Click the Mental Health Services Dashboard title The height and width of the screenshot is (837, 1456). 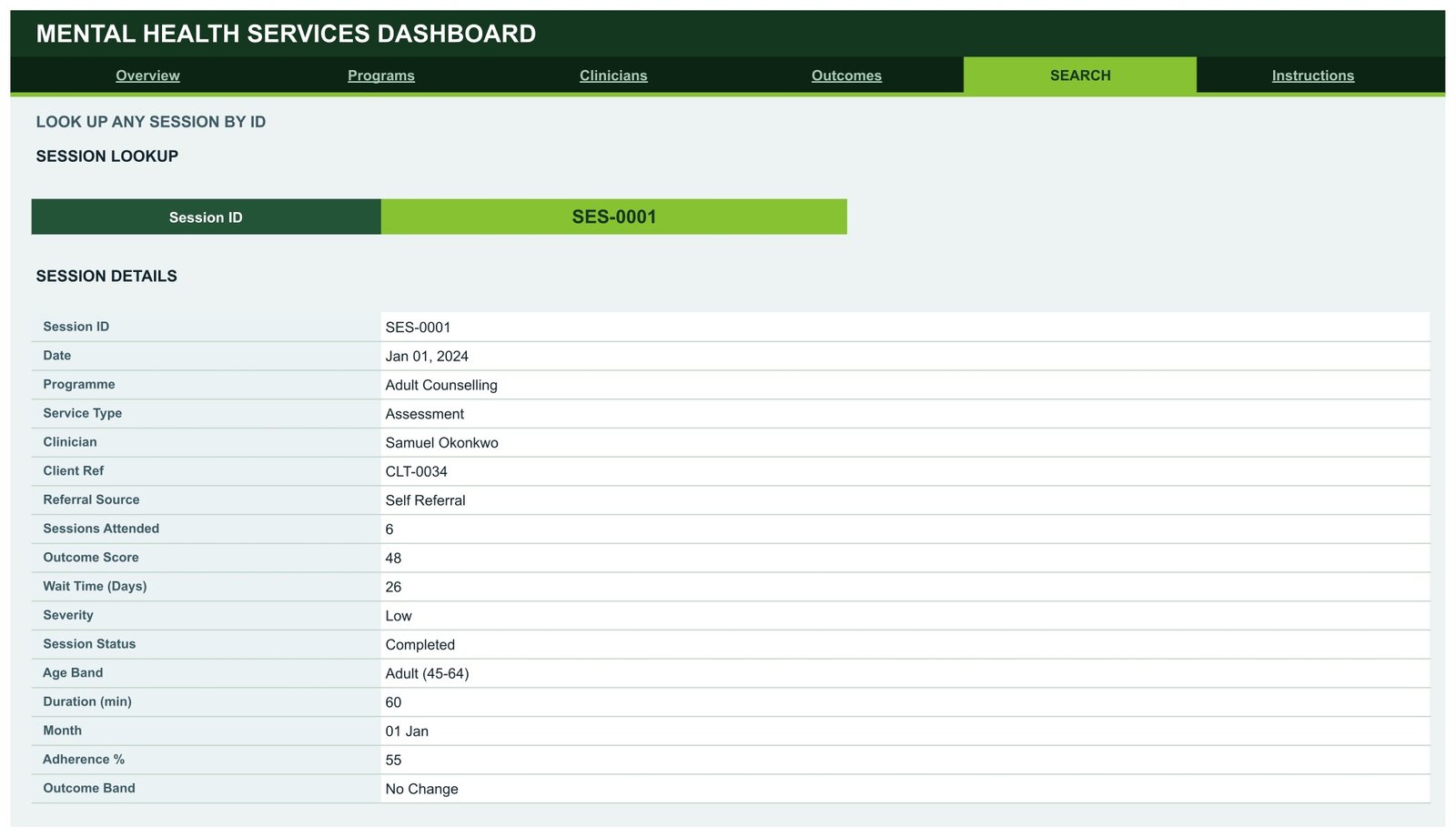pyautogui.click(x=286, y=34)
